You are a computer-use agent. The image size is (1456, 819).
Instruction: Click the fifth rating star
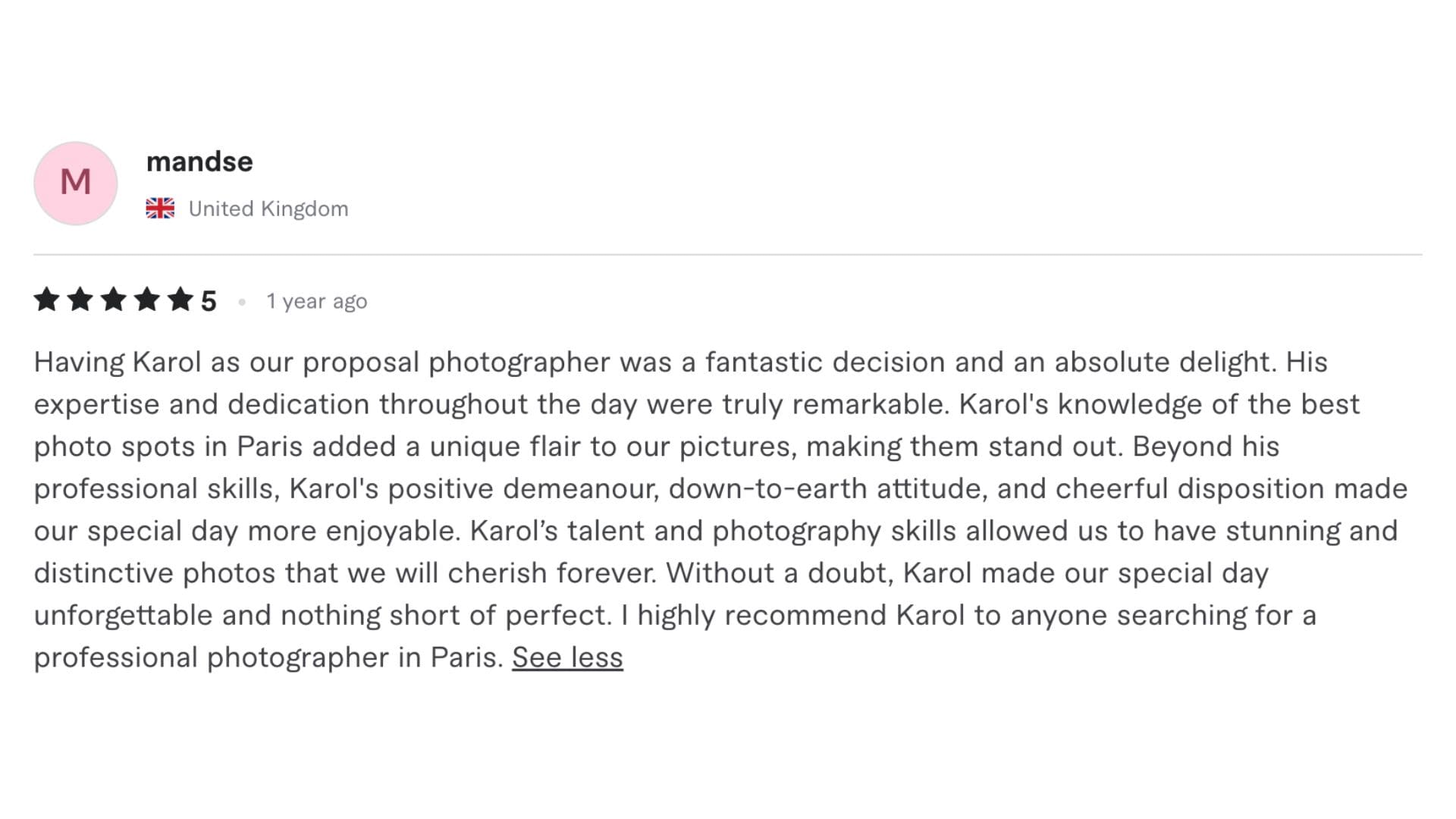[x=180, y=300]
